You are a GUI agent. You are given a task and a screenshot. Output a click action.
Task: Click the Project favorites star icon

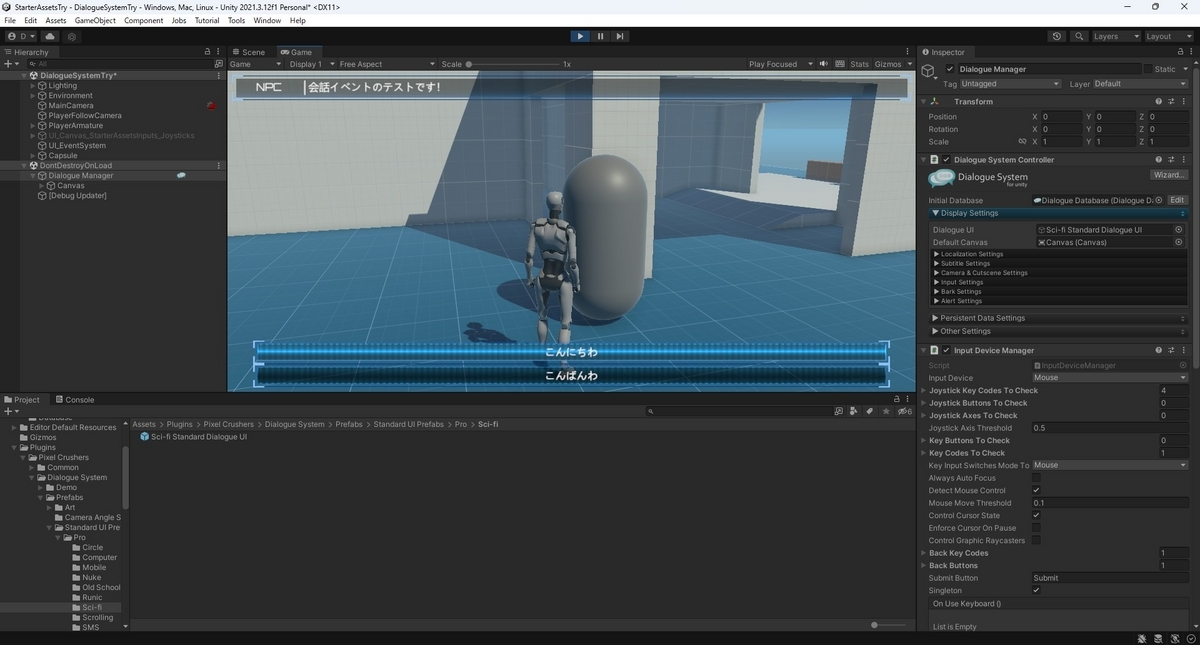(886, 411)
